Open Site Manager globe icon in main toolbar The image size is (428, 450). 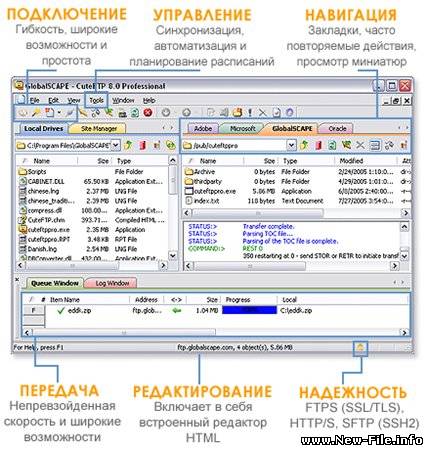coord(23,113)
